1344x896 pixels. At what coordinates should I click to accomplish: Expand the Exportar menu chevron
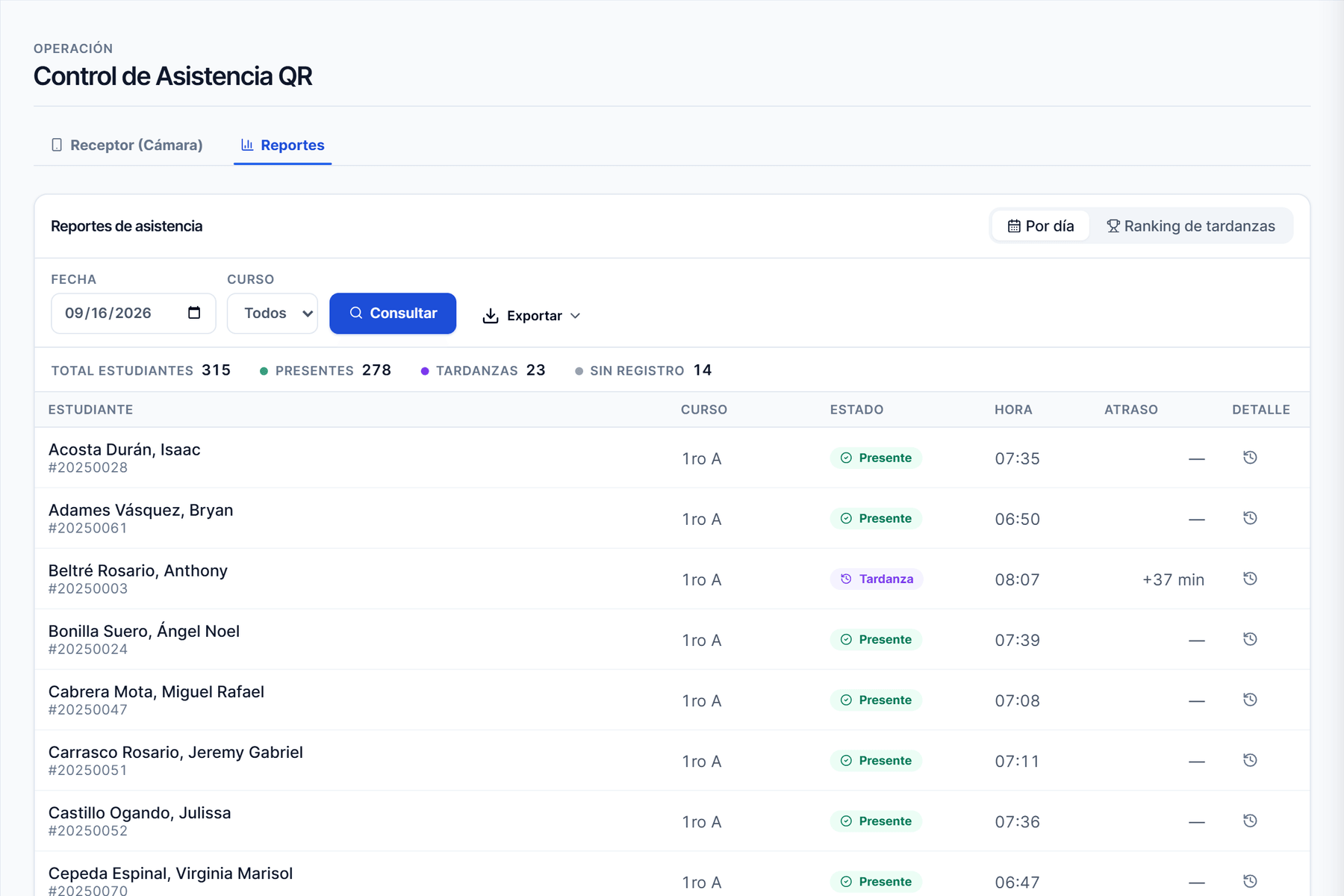pyautogui.click(x=575, y=316)
